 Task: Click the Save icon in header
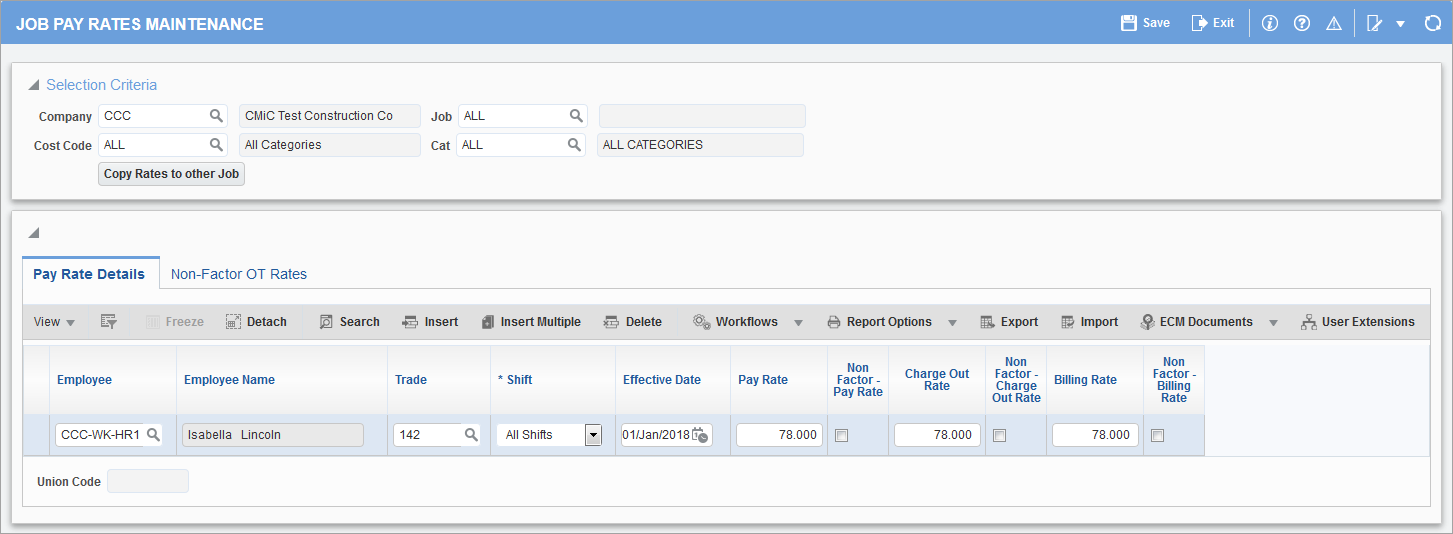tap(1130, 23)
